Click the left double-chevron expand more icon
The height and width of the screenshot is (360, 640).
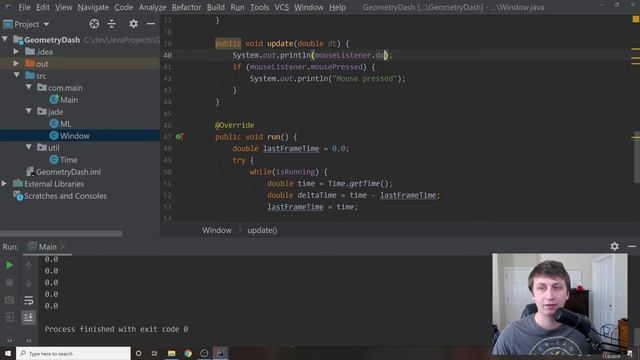[9, 340]
